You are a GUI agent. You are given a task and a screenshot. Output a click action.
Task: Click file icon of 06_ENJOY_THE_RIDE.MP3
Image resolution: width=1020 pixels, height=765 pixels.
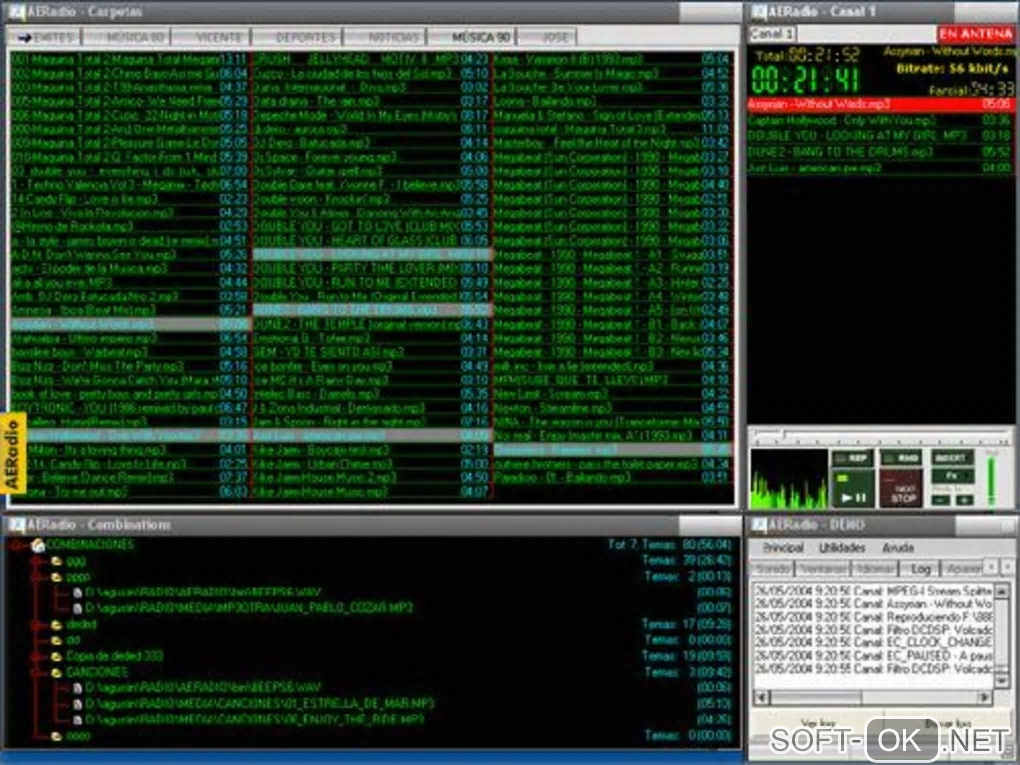coord(78,719)
